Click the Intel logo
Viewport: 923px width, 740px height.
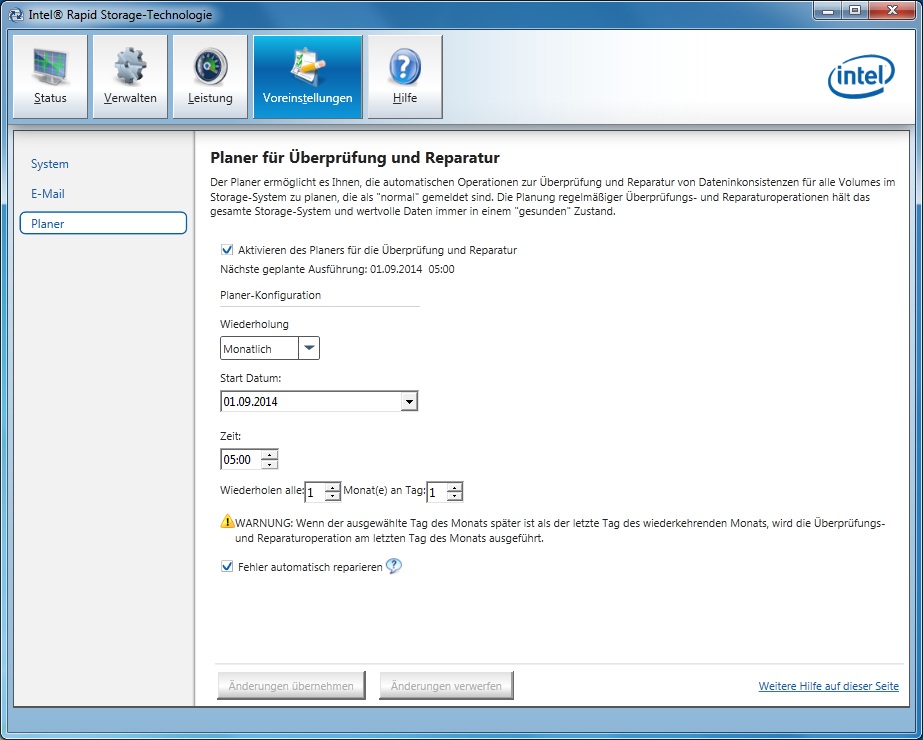point(861,76)
